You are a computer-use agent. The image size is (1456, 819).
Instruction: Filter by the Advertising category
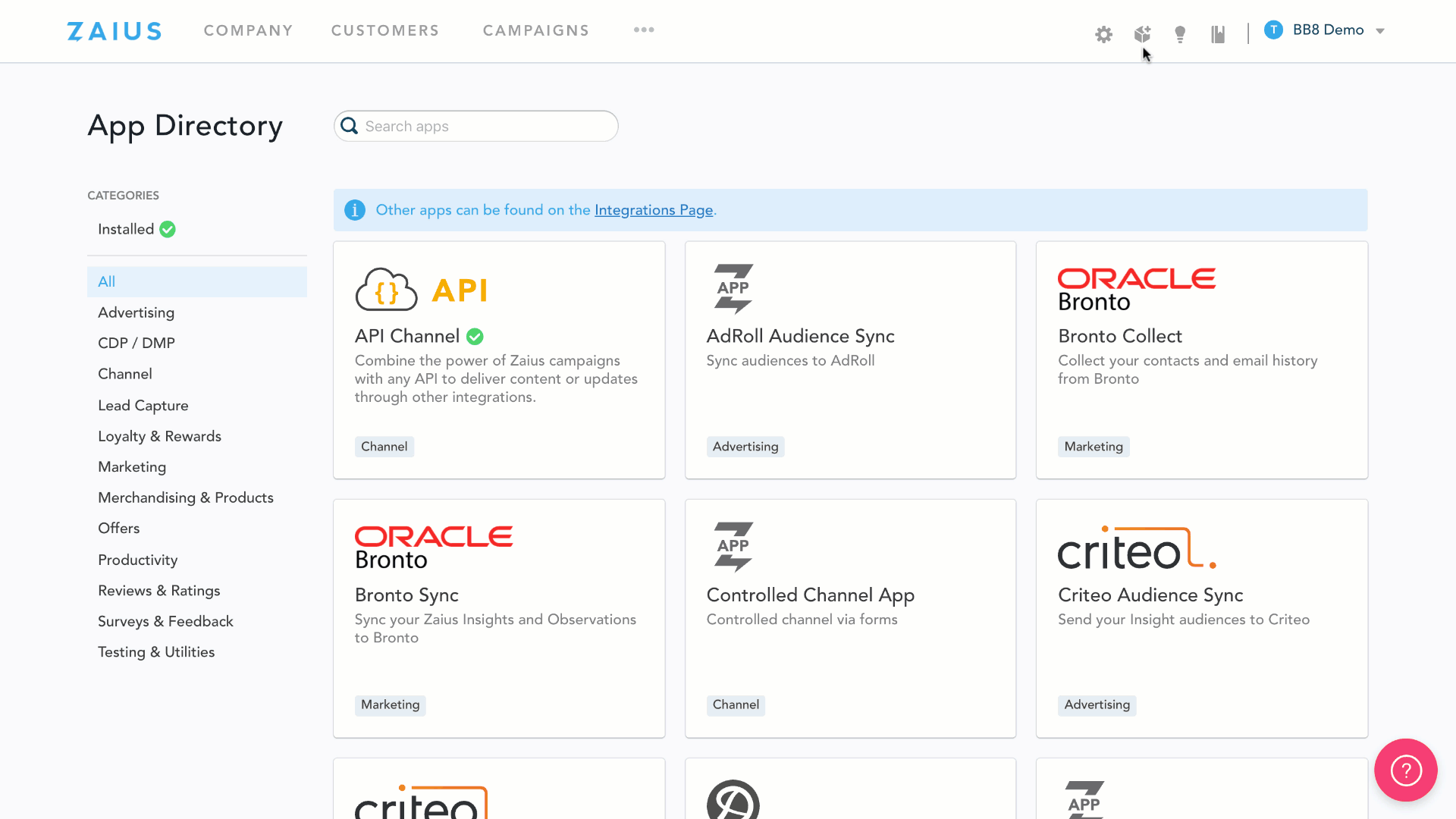click(x=136, y=312)
